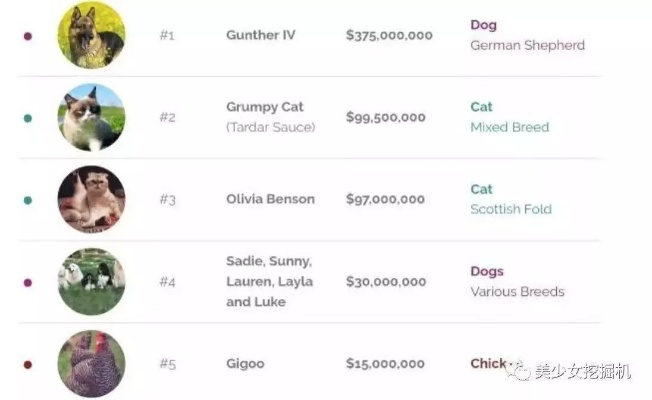Image resolution: width=652 pixels, height=400 pixels.
Task: Open the Grumpy Cat name link
Action: (x=265, y=107)
